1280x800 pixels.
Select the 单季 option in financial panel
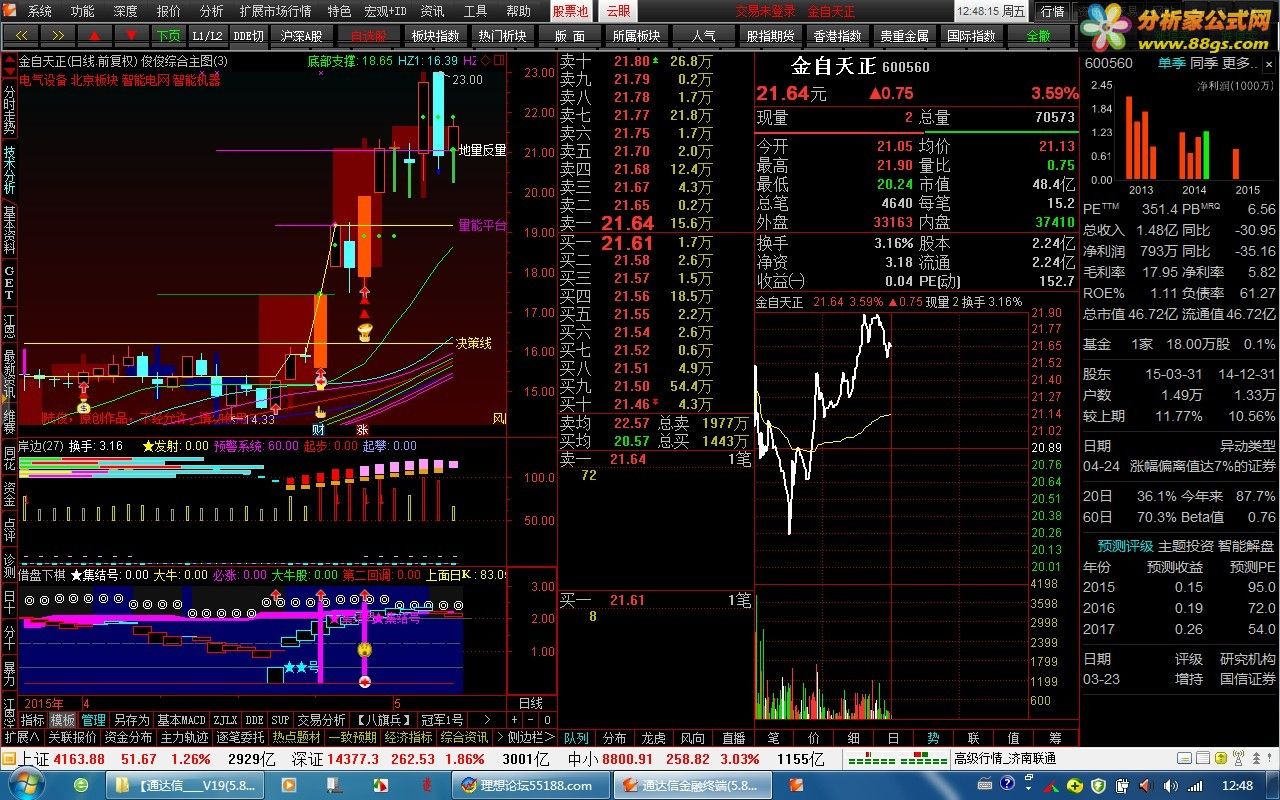pos(1171,63)
